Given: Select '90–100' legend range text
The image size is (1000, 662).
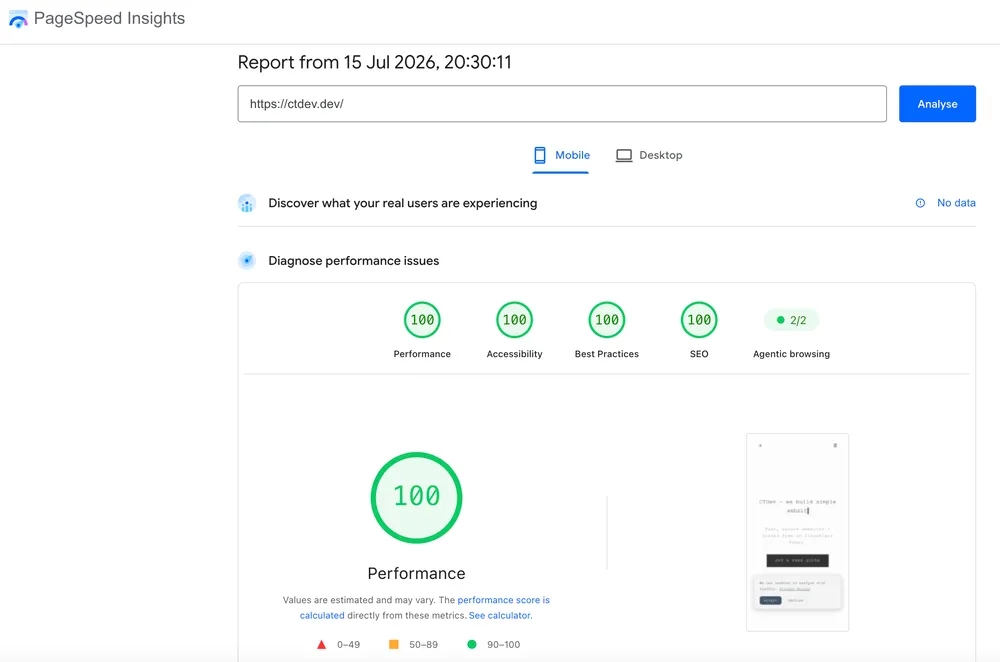Looking at the screenshot, I should (503, 645).
